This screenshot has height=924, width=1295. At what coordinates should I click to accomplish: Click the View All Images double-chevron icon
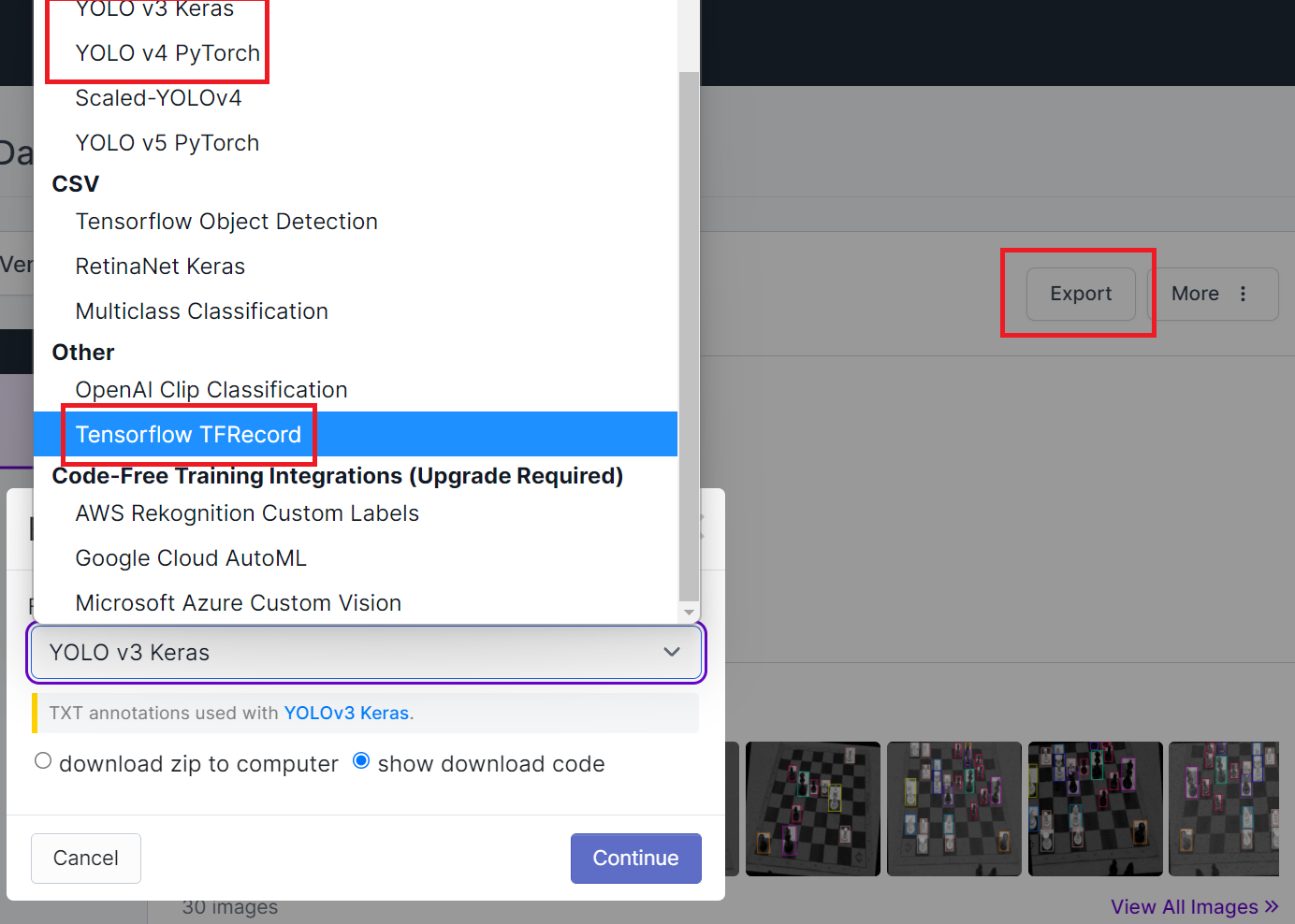(1271, 906)
